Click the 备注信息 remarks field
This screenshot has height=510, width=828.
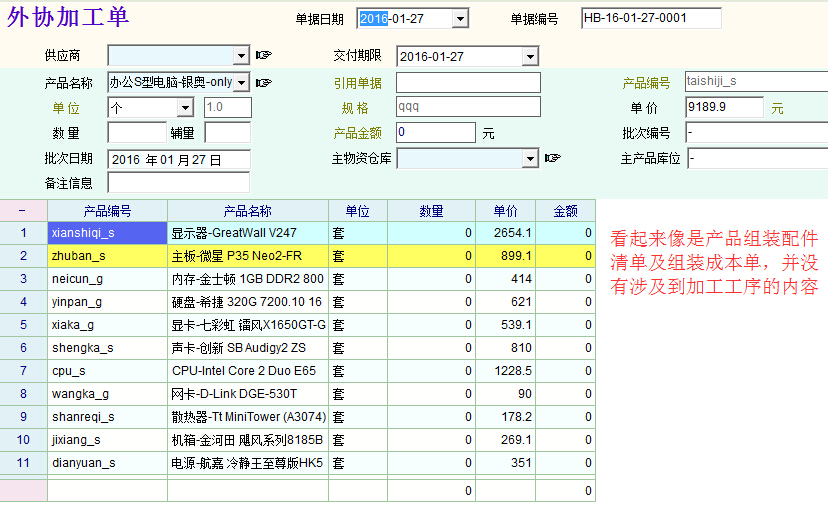point(178,183)
